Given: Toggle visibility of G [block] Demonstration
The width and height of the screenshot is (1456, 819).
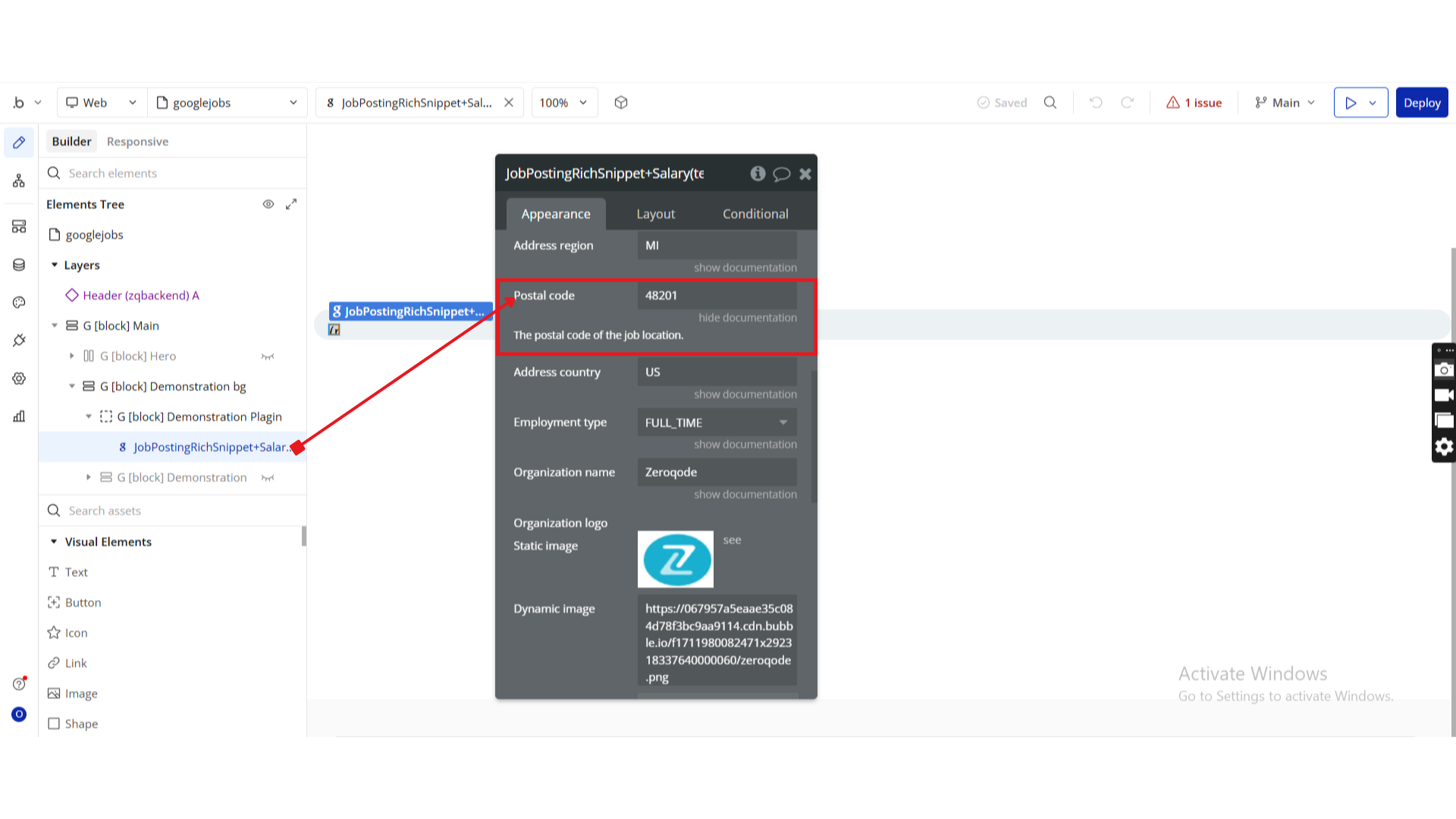Looking at the screenshot, I should 268,478.
